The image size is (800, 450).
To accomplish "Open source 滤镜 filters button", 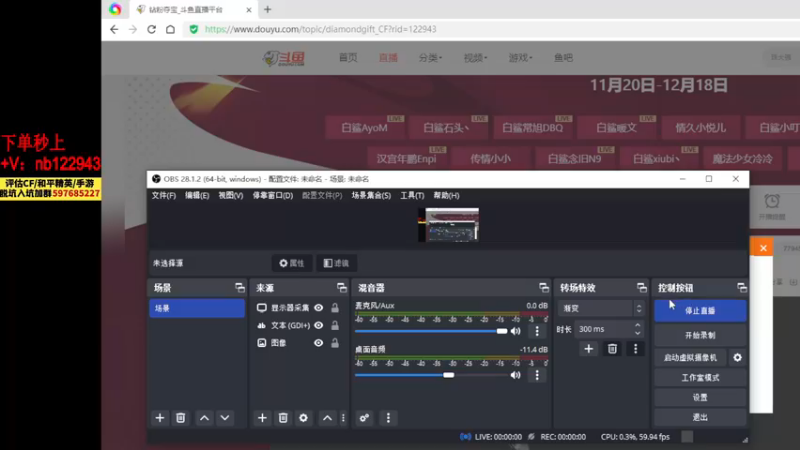I will coord(336,263).
